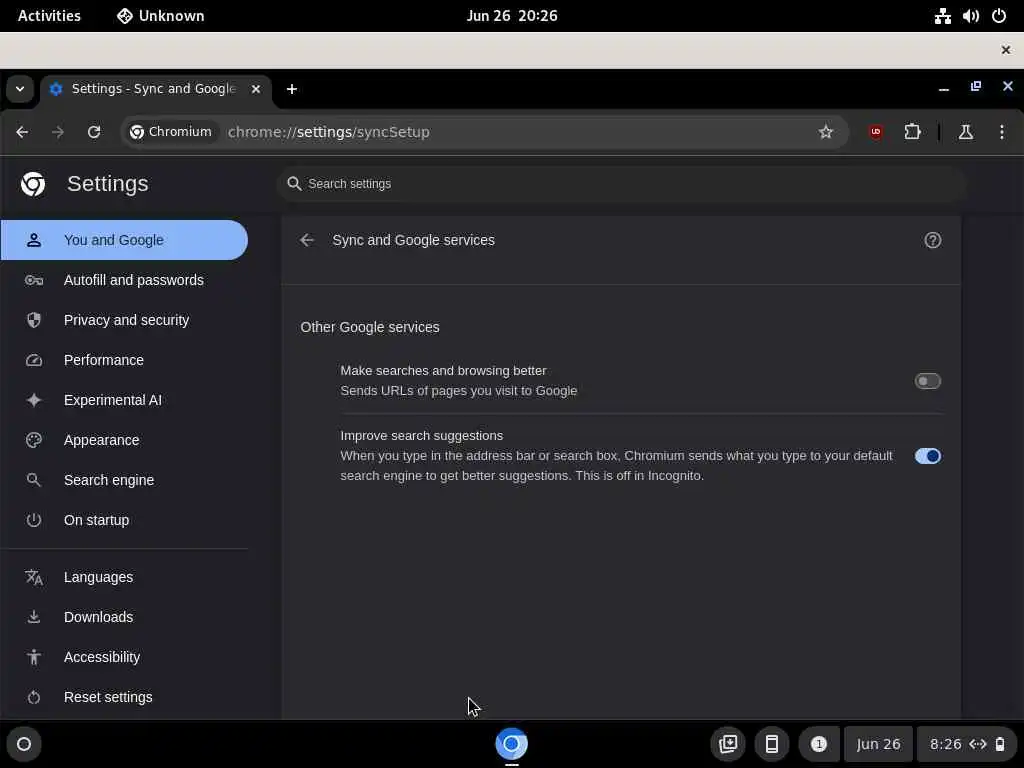Open Search engine settings section
Viewport: 1024px width, 768px height.
coord(124,480)
